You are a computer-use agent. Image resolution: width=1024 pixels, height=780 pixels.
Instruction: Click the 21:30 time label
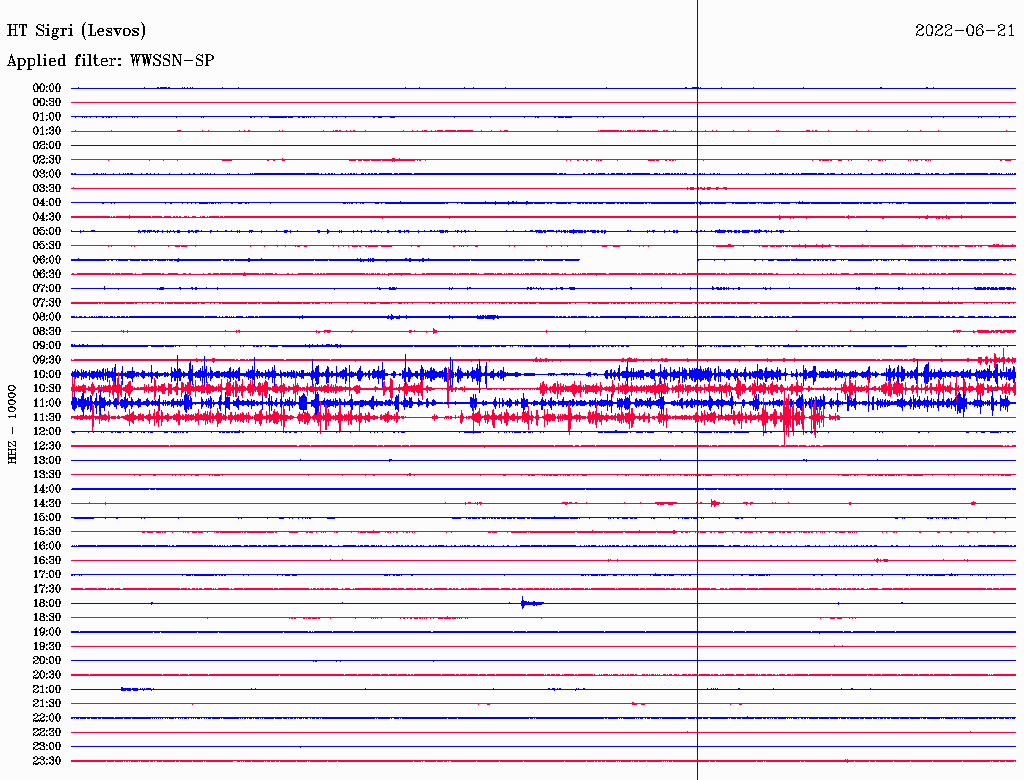(47, 704)
